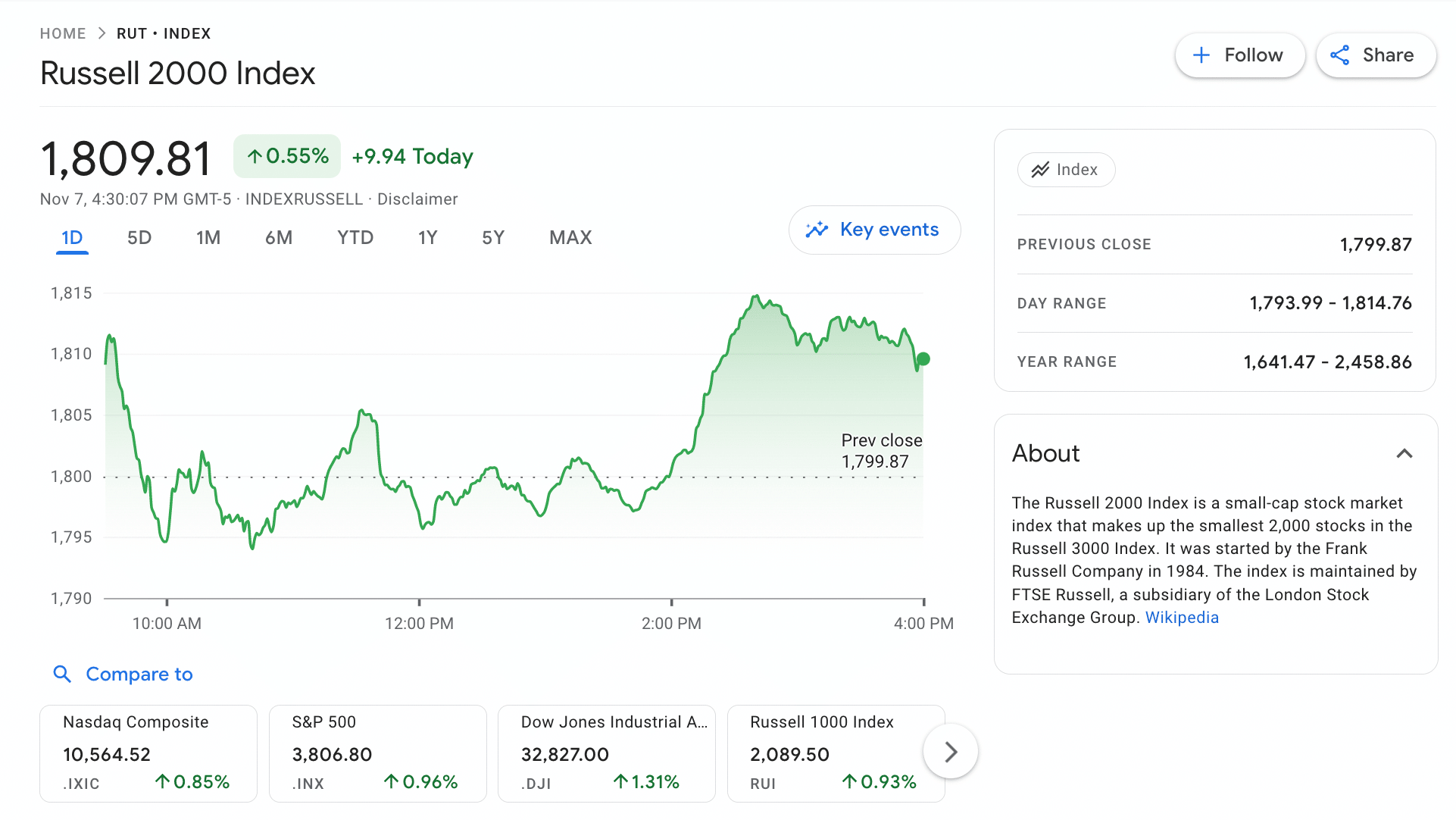
Task: Click the RUI ticker symbol
Action: pyautogui.click(x=763, y=784)
